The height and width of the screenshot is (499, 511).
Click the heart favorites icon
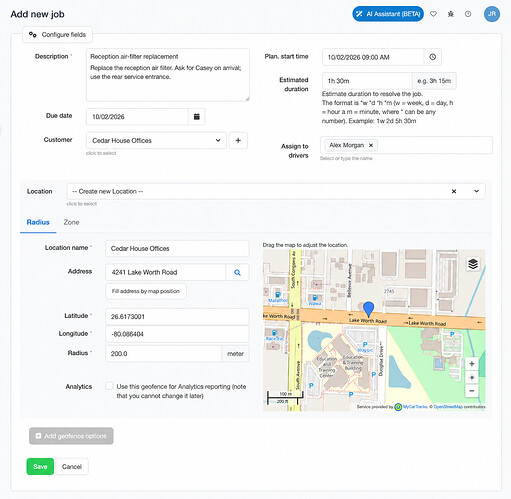pos(433,14)
